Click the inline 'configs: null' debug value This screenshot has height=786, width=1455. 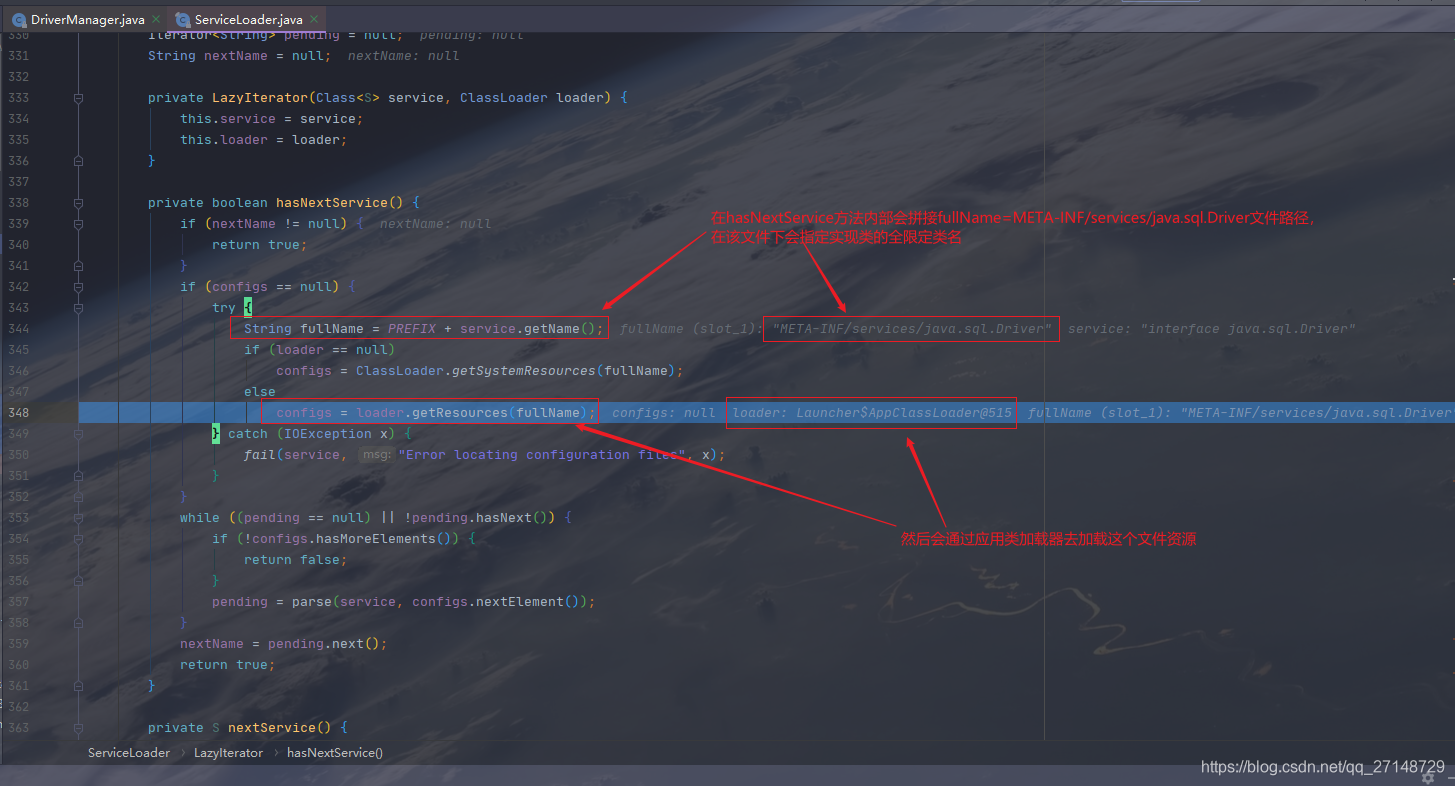[x=664, y=413]
